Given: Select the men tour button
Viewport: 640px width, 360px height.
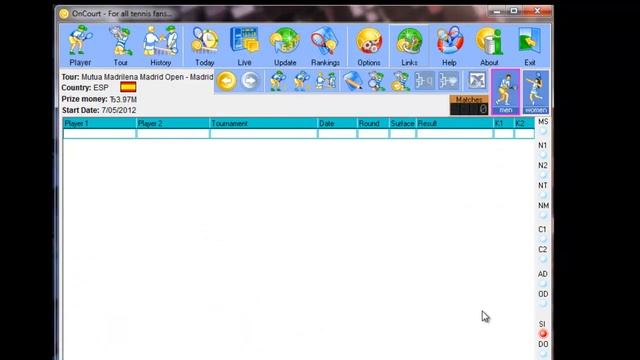Looking at the screenshot, I should 506,92.
